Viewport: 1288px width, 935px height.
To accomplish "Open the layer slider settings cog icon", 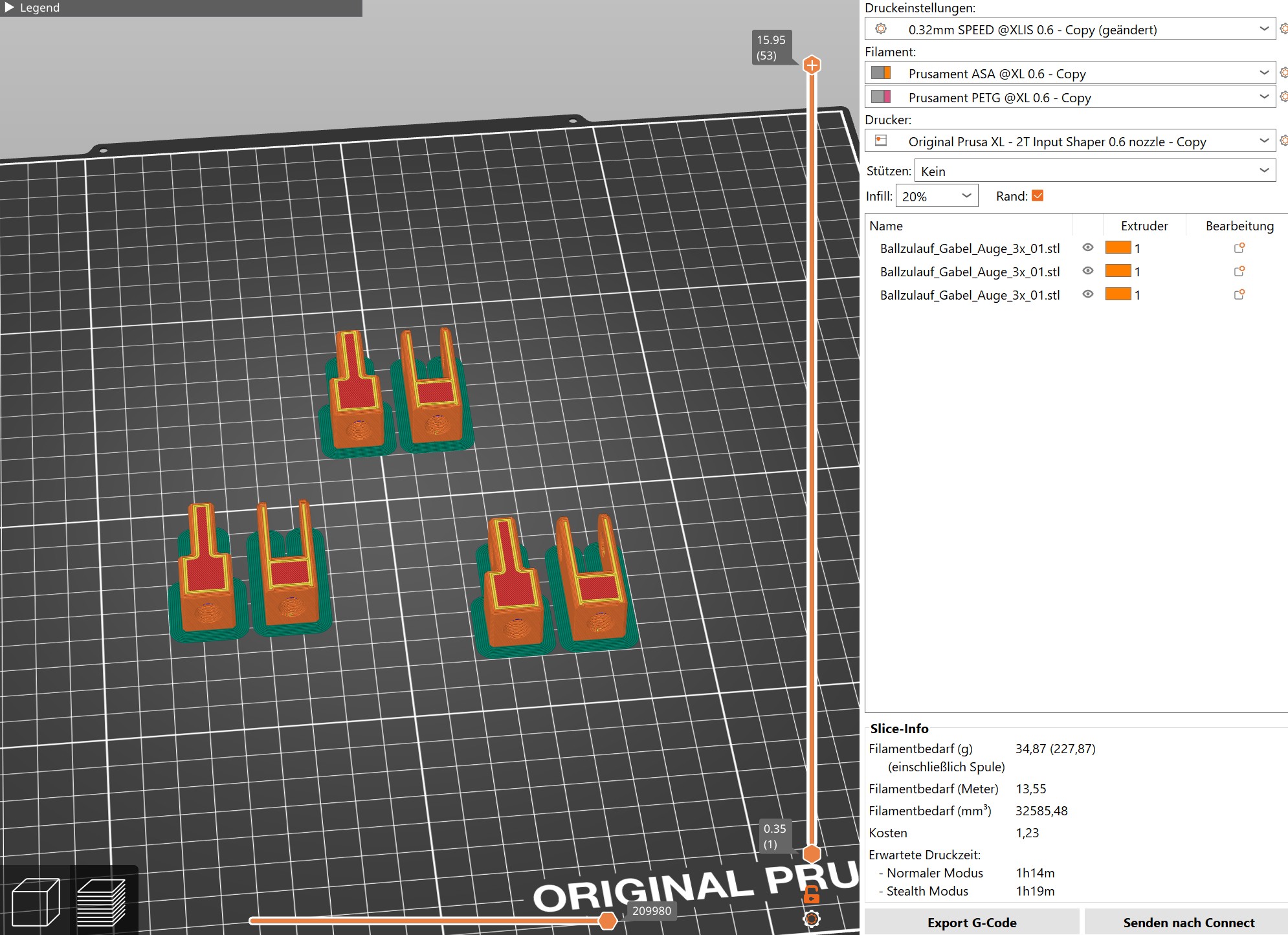I will point(812,918).
